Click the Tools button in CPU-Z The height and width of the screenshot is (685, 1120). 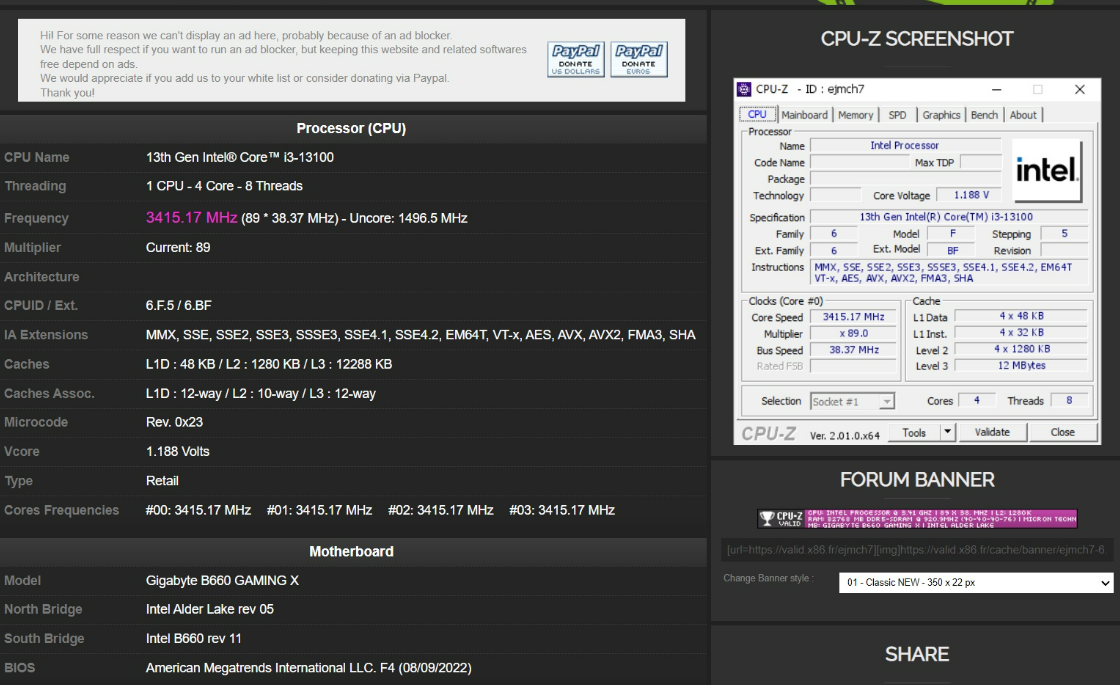pyautogui.click(x=914, y=432)
